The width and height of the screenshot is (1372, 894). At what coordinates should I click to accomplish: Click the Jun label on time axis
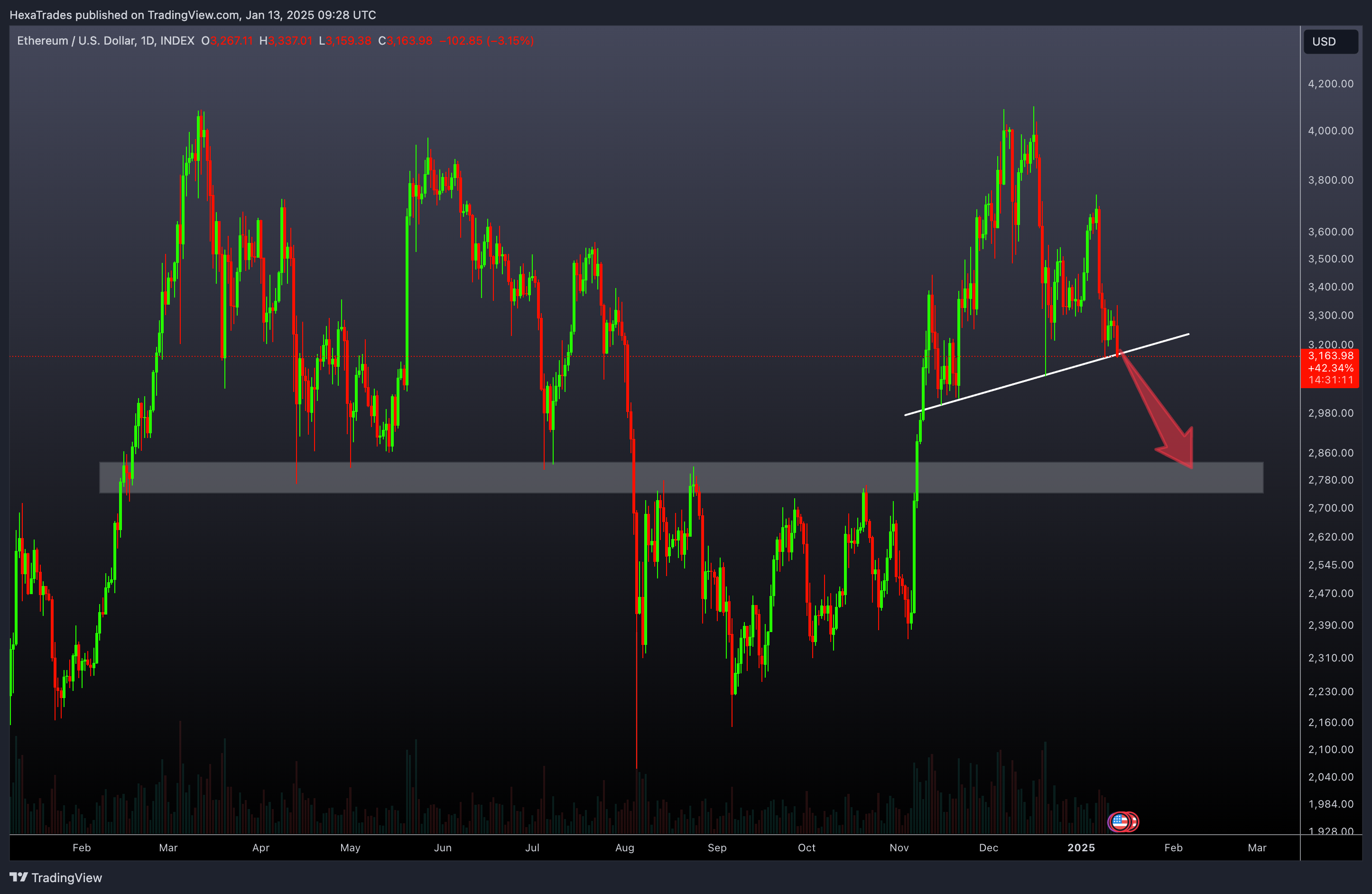(442, 848)
